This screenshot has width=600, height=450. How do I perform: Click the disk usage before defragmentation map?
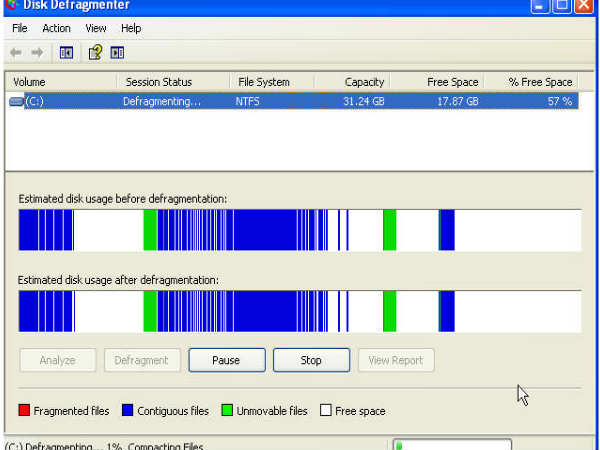[x=300, y=230]
